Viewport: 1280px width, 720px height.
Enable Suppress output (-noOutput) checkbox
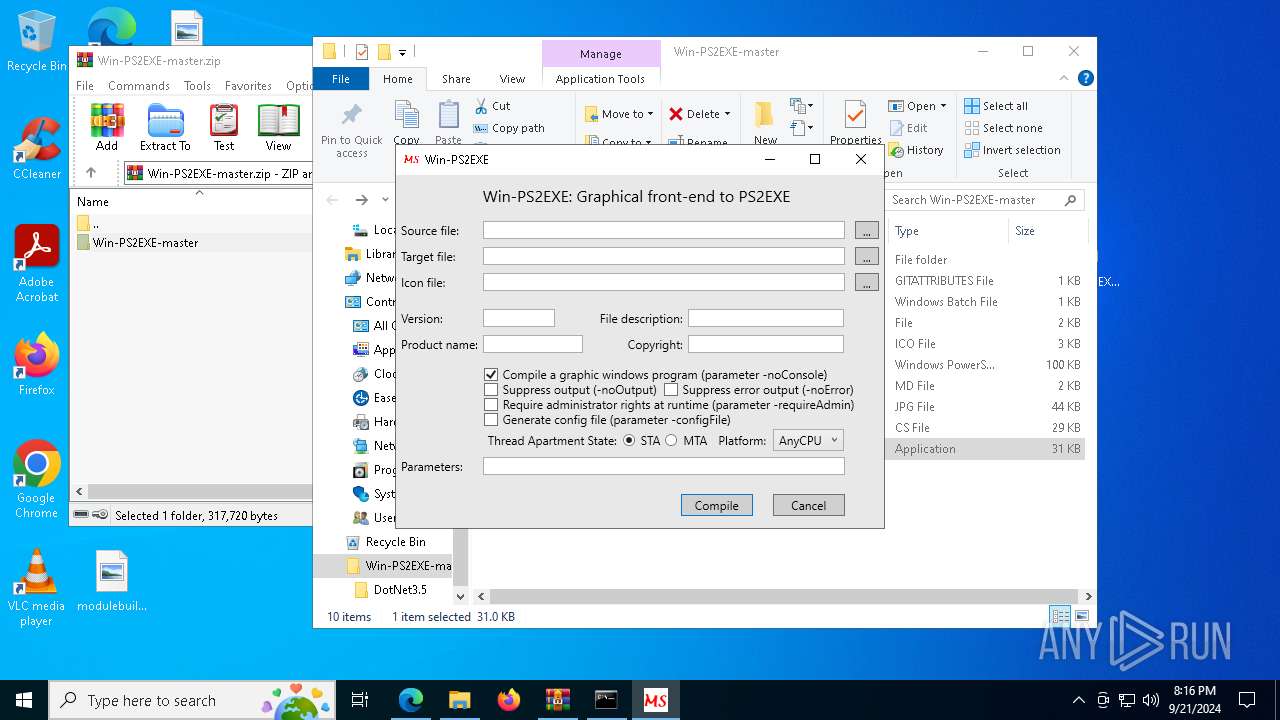coord(491,390)
